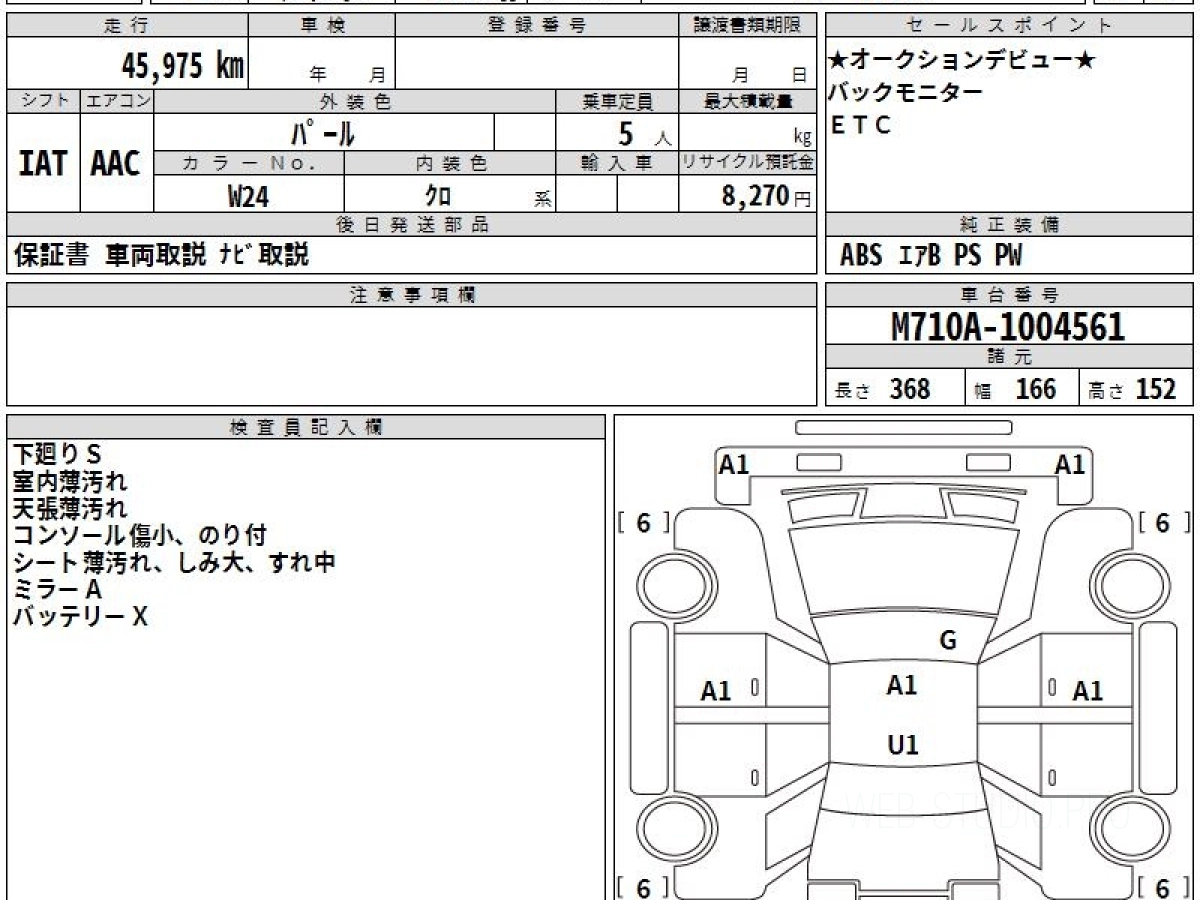Screen dimensions: 1200x900
Task: Click the mileage value 45,975 km
Action: 183,66
